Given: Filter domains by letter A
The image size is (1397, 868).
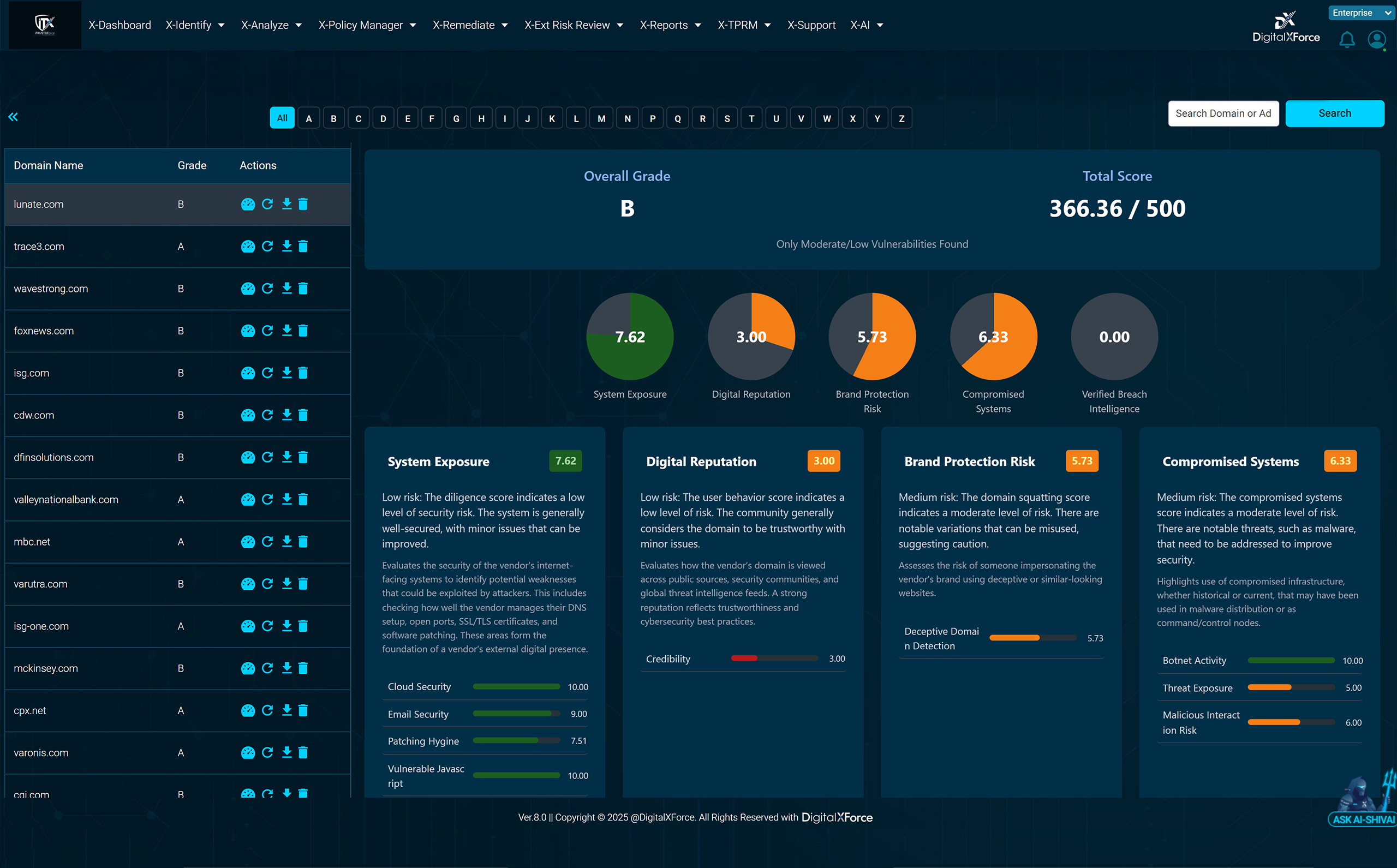Looking at the screenshot, I should click(308, 118).
